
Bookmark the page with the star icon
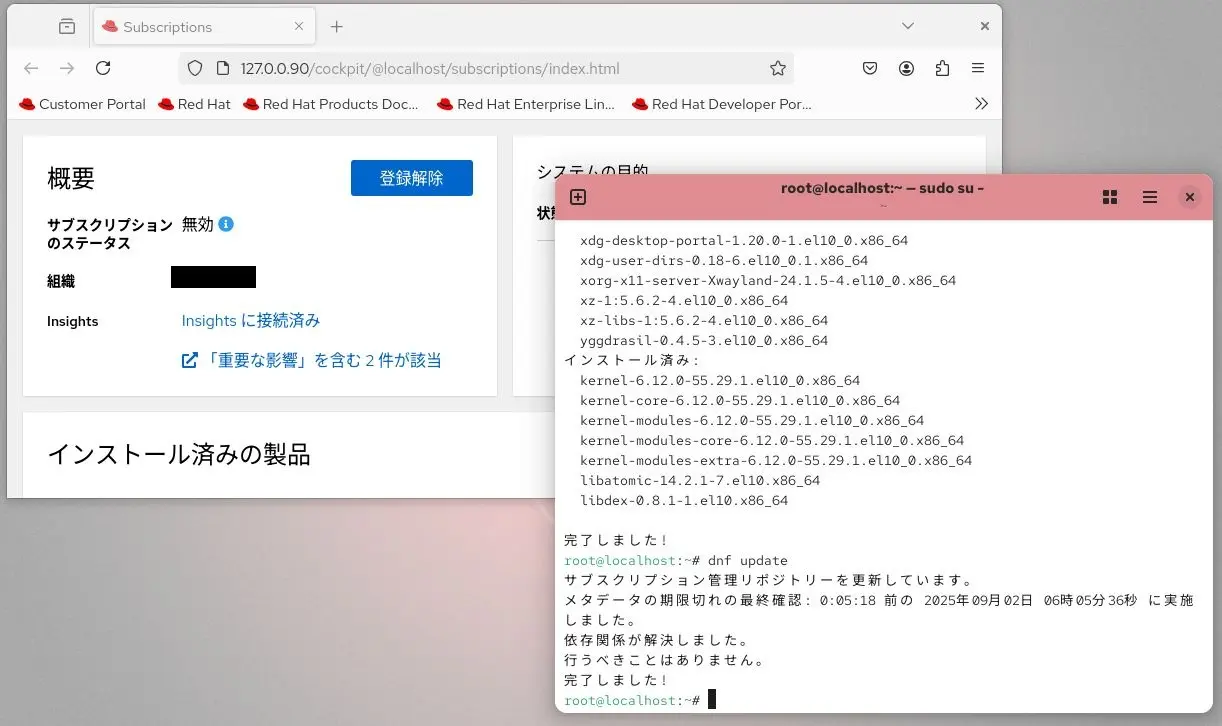tap(778, 68)
